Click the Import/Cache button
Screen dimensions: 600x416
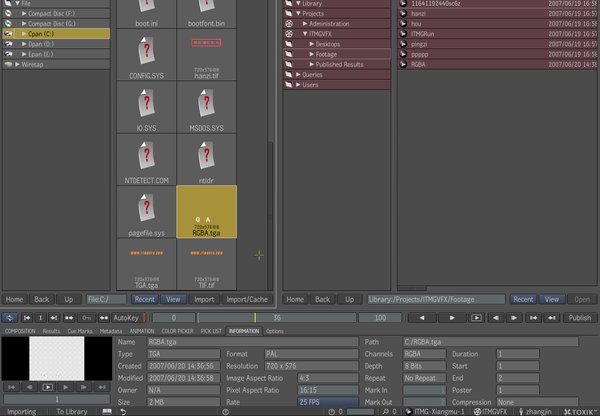pyautogui.click(x=245, y=299)
